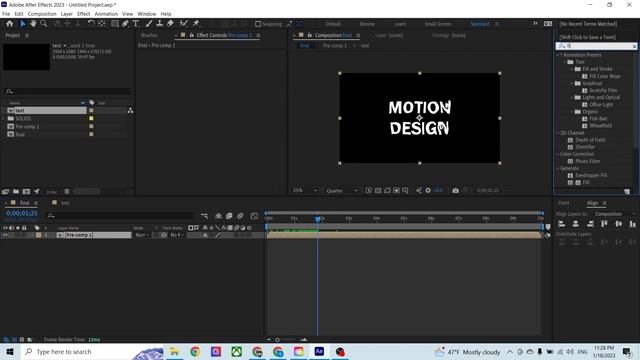640x360 pixels.
Task: Click the timeline layer search field
Action: tap(120, 216)
